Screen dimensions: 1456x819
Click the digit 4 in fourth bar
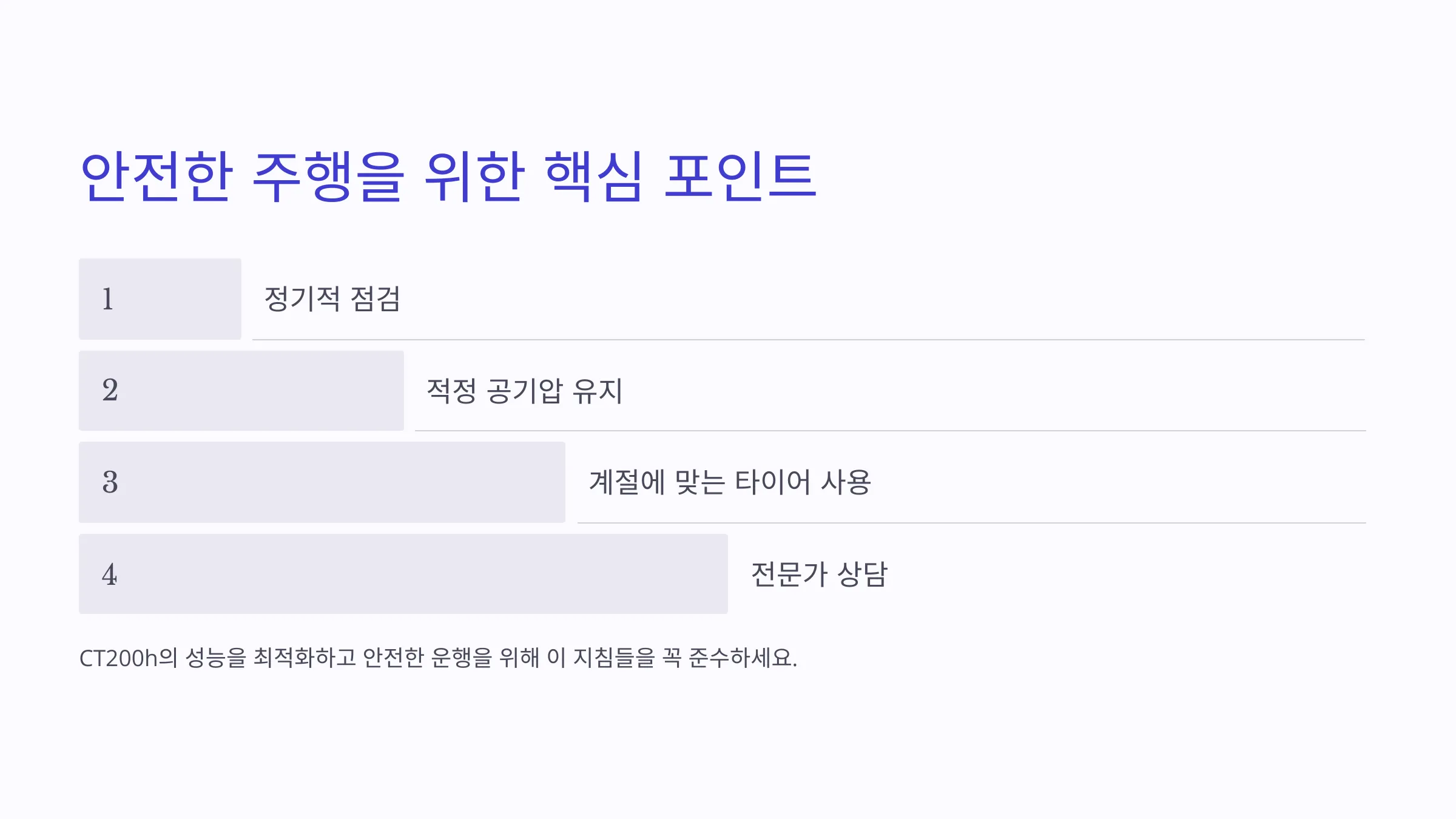pos(110,575)
